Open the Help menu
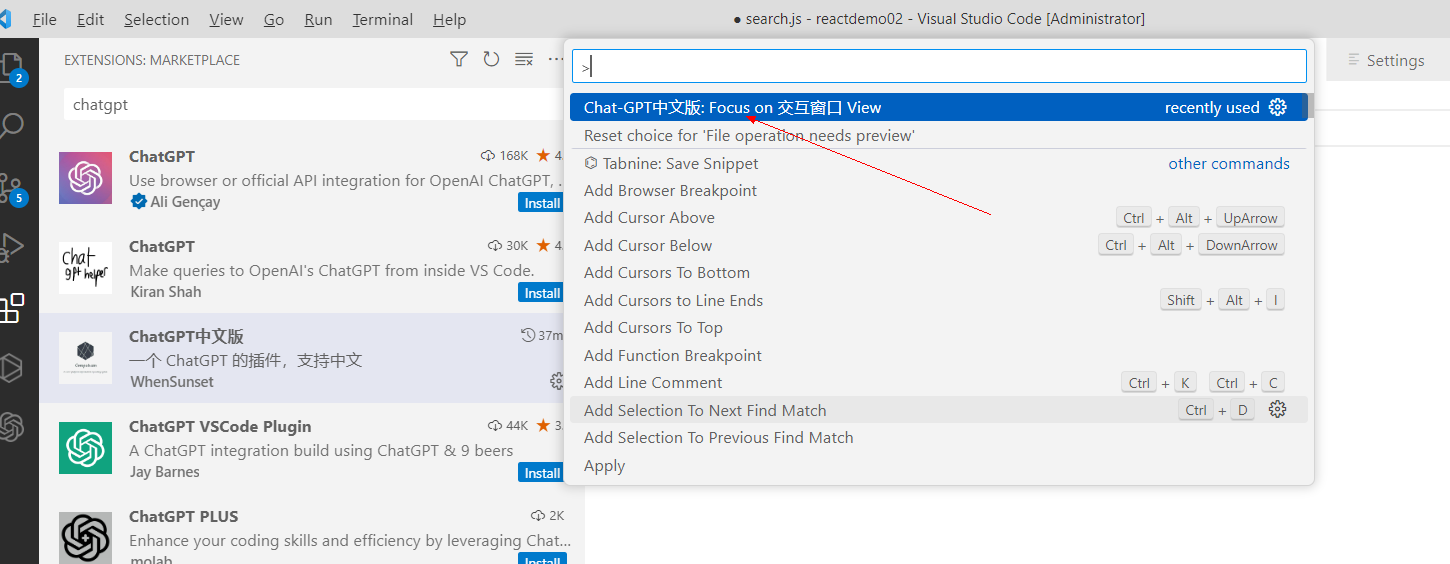Screen dimensions: 1450x564 pos(449,19)
